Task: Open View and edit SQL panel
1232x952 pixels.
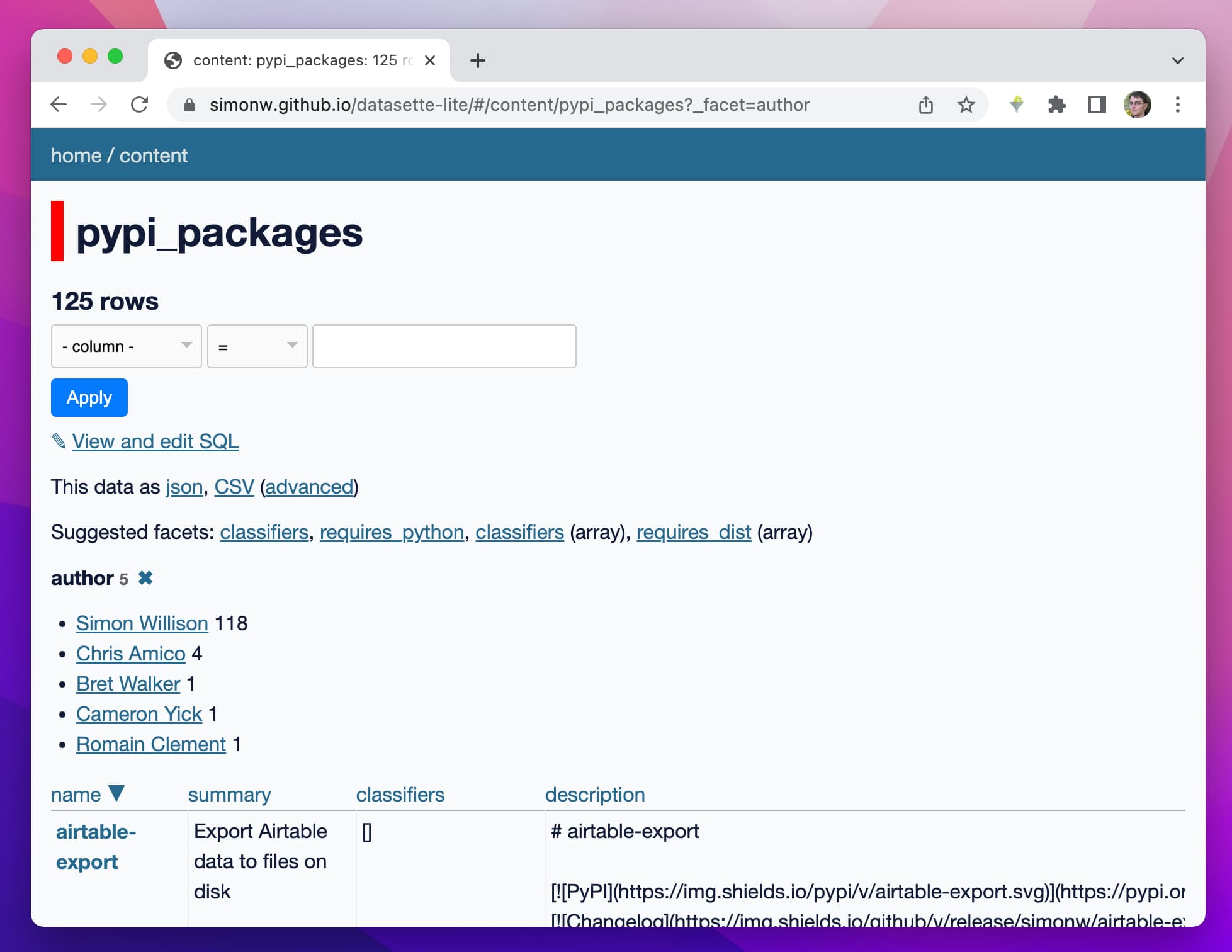Action: click(155, 440)
